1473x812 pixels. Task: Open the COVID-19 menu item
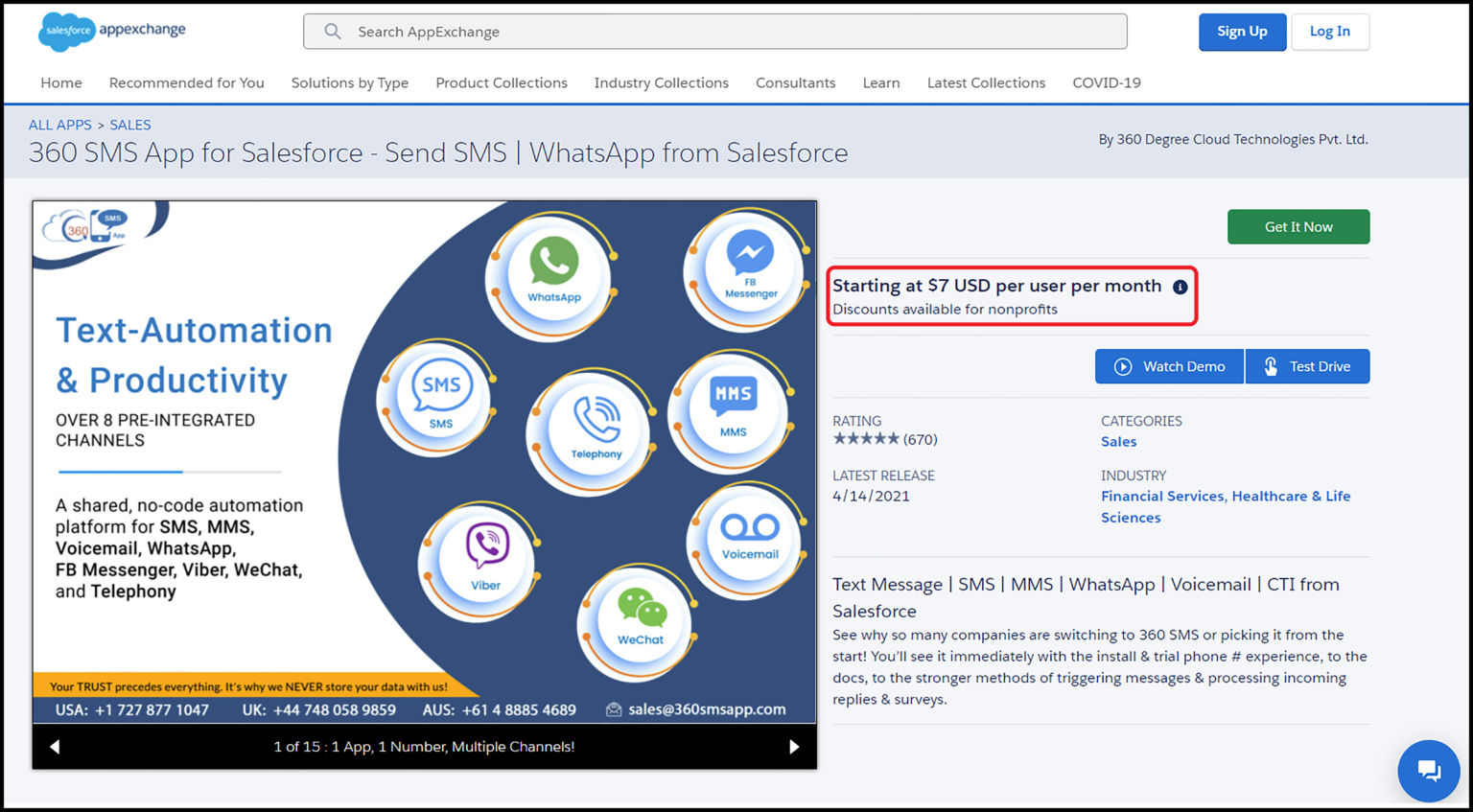pyautogui.click(x=1107, y=82)
